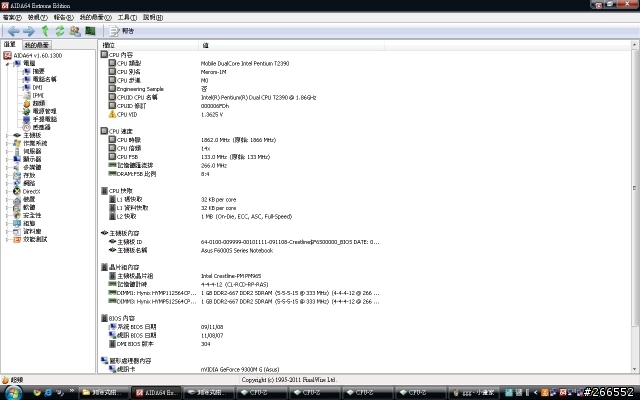Expand the Operating System (作業系統) node

pos(7,143)
